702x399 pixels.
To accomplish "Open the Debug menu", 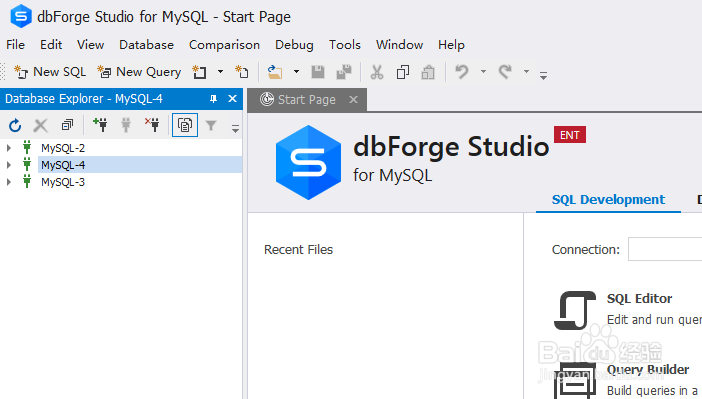I will (x=294, y=45).
